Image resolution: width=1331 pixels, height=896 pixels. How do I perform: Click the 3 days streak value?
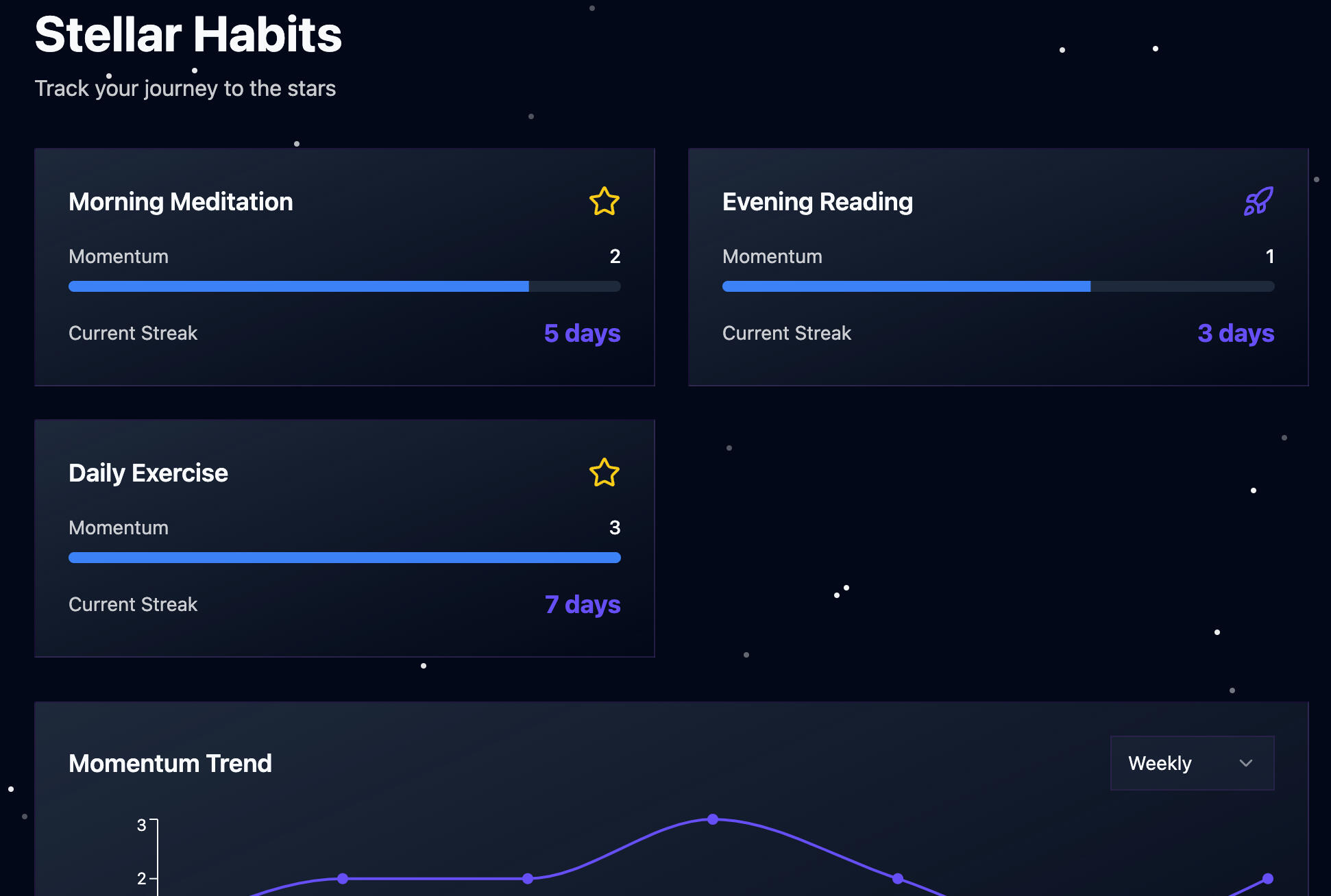pos(1236,334)
